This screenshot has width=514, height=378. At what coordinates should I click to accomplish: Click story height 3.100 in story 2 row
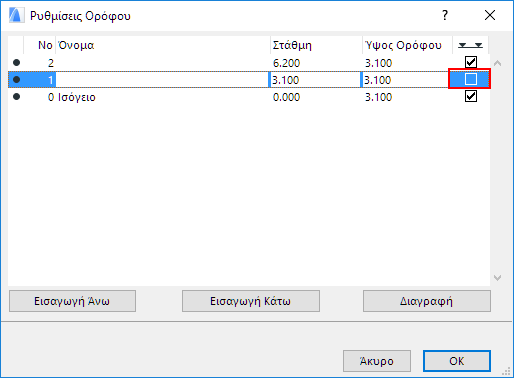[378, 63]
